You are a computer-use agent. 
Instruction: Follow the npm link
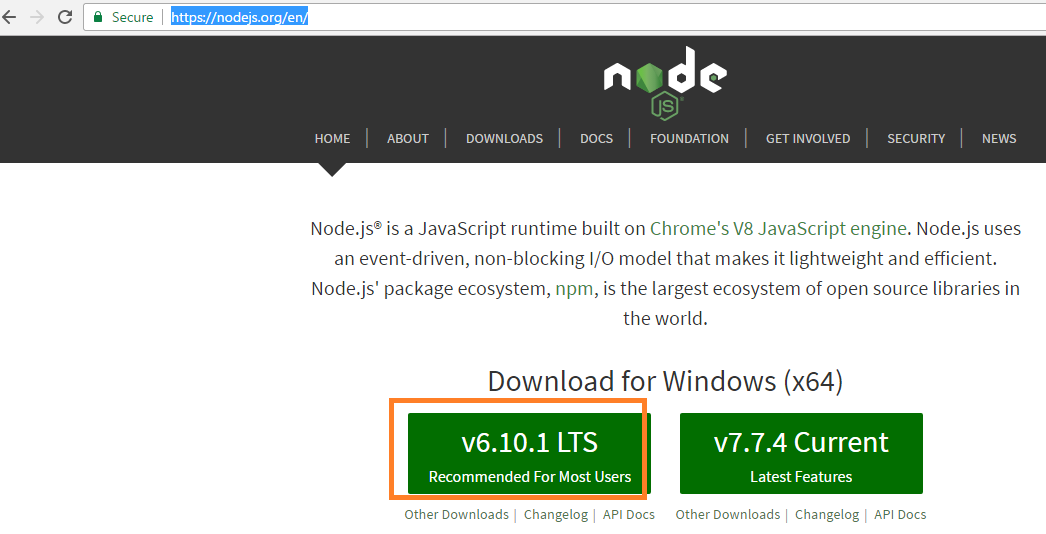[x=574, y=289]
